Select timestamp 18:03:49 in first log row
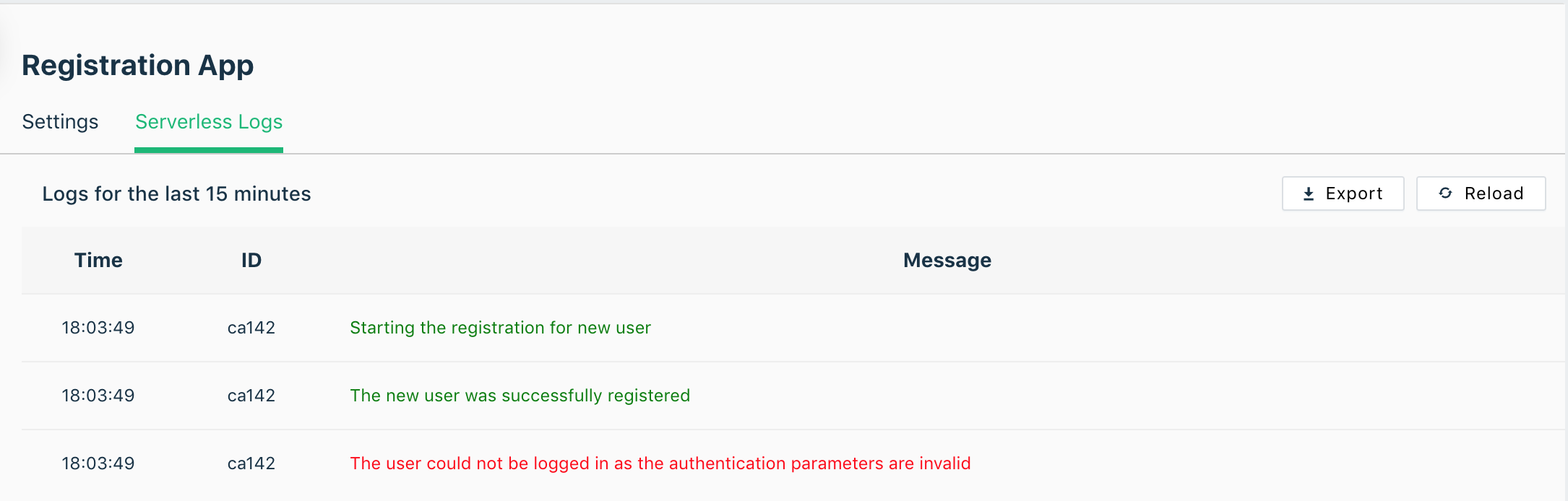Image resolution: width=1568 pixels, height=501 pixels. coord(98,328)
